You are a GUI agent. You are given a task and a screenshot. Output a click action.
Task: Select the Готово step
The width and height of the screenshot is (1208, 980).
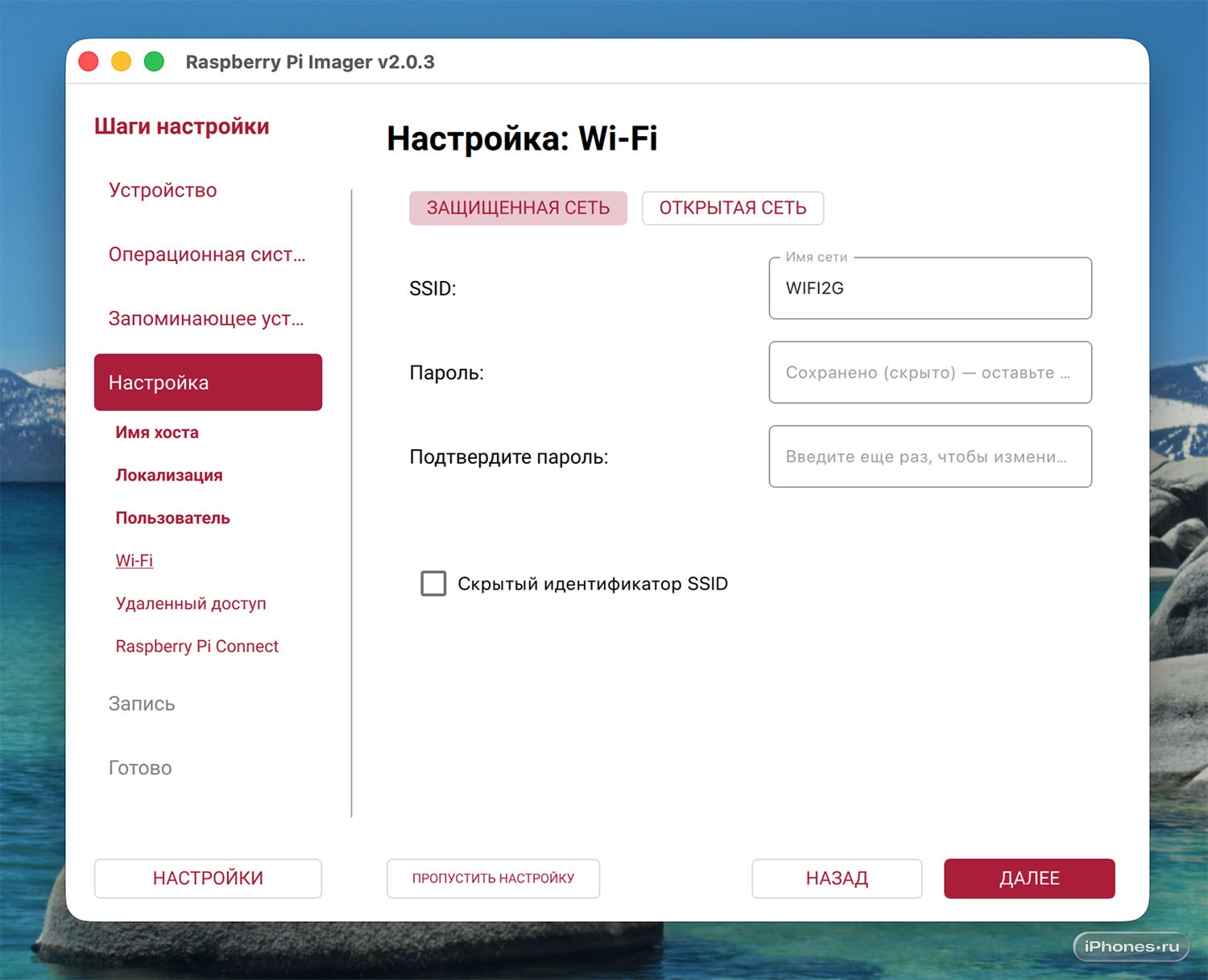[x=140, y=768]
